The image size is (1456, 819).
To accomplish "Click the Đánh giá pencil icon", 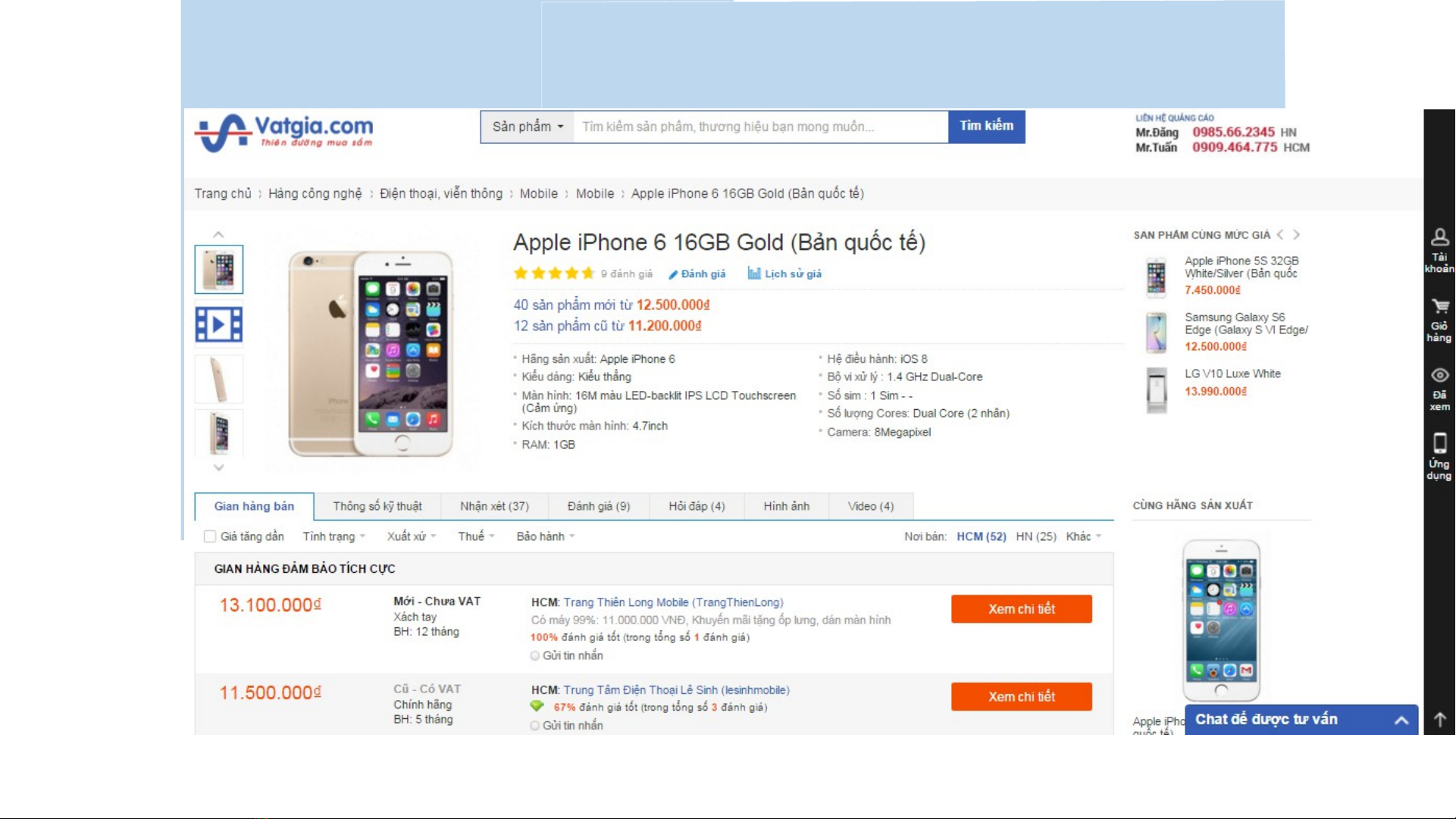I will [x=672, y=275].
